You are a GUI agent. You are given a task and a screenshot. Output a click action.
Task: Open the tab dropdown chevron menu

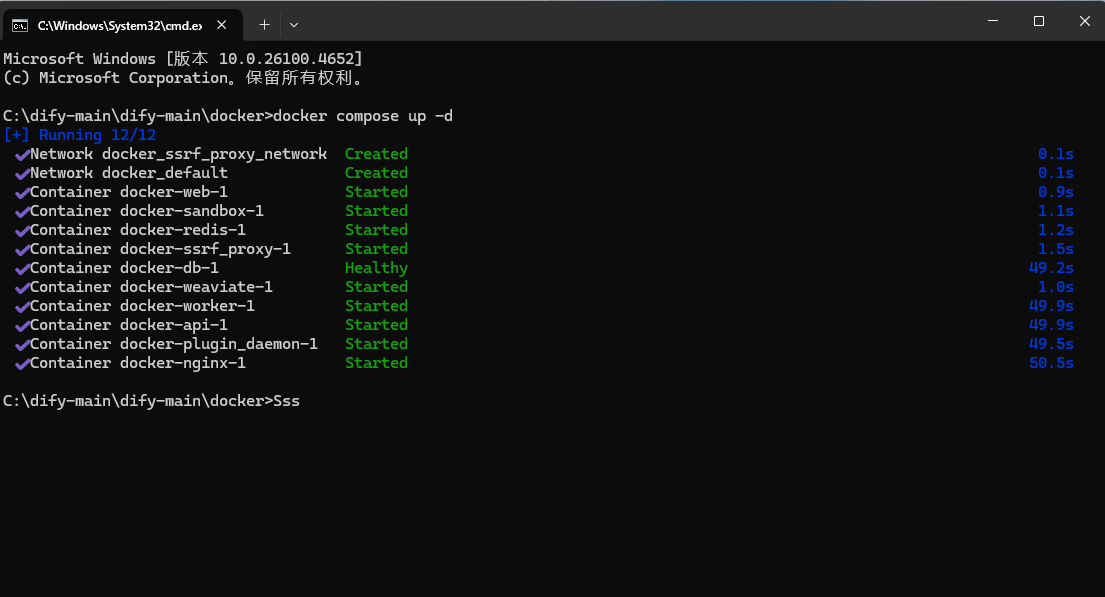[292, 24]
